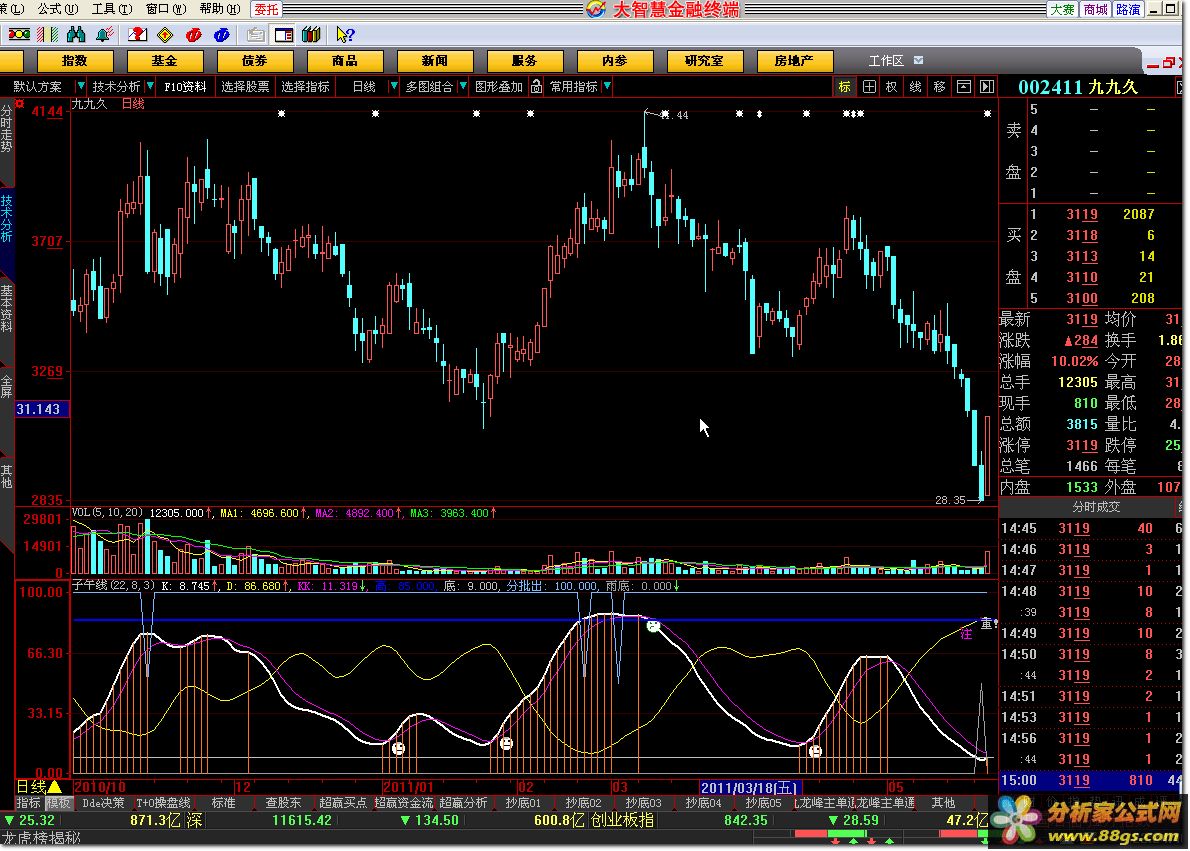This screenshot has height=851, width=1190.
Task: Switch to the 超赢买点 indicator tab
Action: (x=343, y=802)
